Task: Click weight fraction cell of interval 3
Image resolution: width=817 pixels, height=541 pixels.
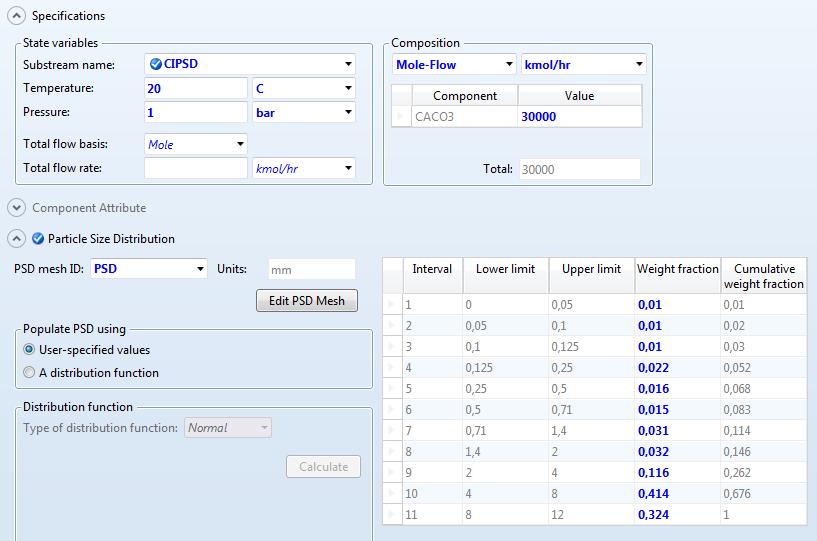Action: pos(677,346)
